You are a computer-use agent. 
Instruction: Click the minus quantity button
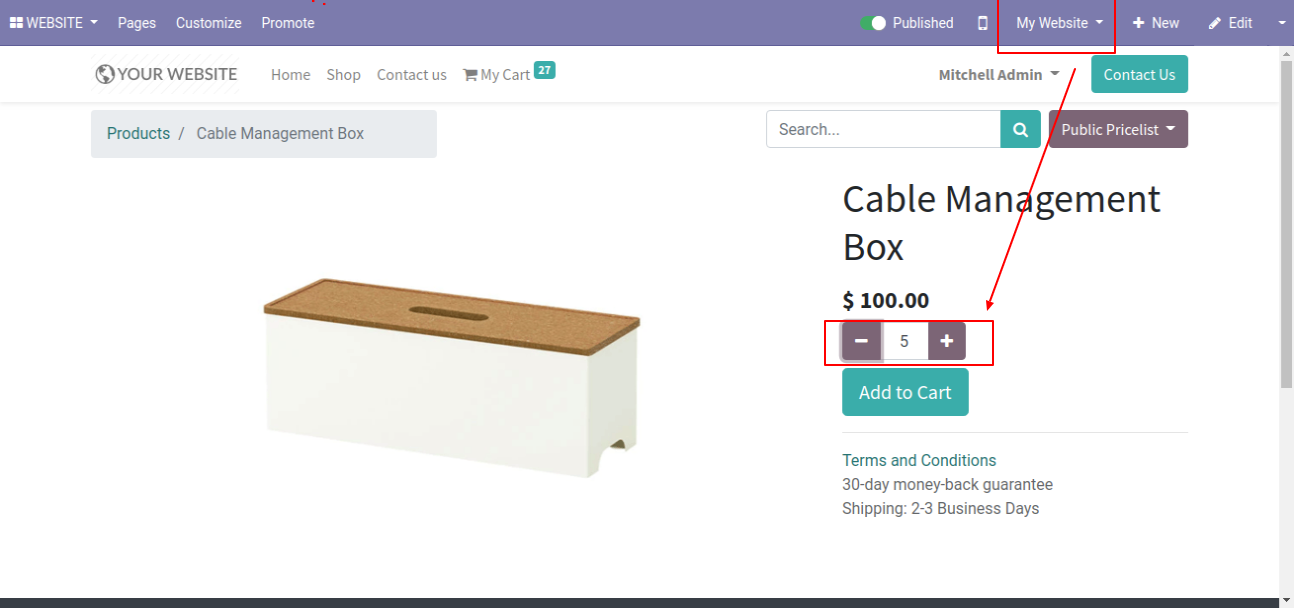point(861,341)
